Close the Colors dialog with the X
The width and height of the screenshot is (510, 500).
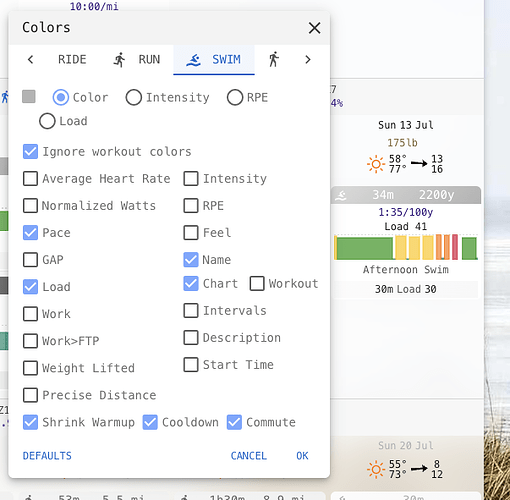pyautogui.click(x=314, y=28)
